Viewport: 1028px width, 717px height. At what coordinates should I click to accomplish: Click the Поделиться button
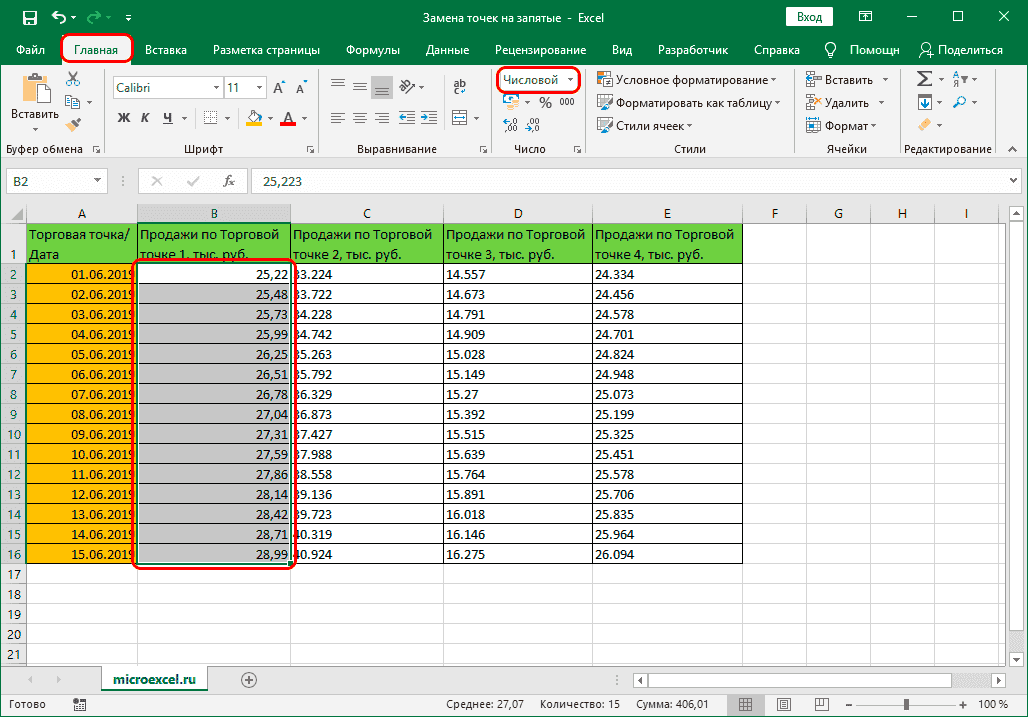coord(962,48)
